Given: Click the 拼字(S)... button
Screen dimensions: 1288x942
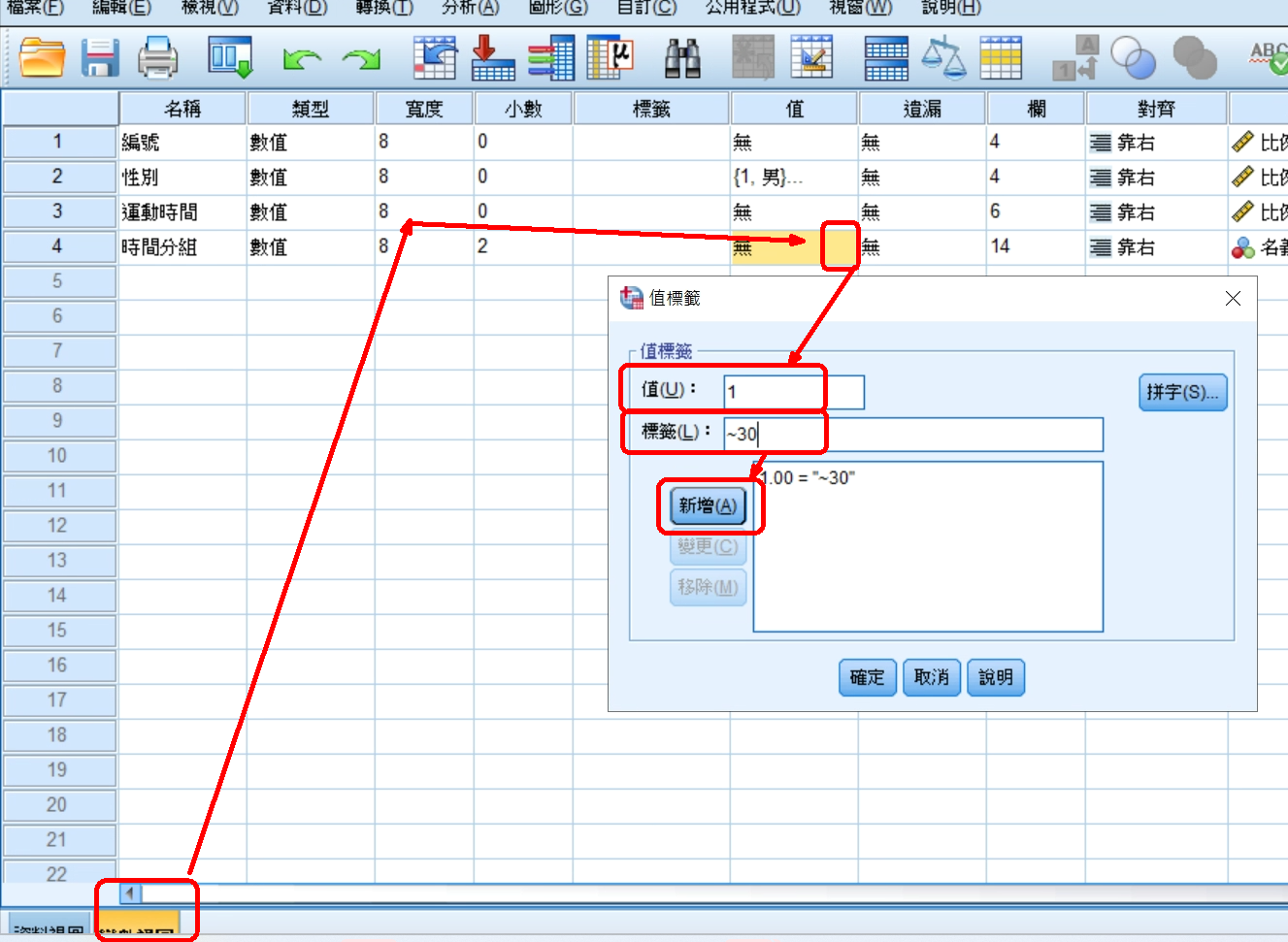Looking at the screenshot, I should (x=1181, y=392).
